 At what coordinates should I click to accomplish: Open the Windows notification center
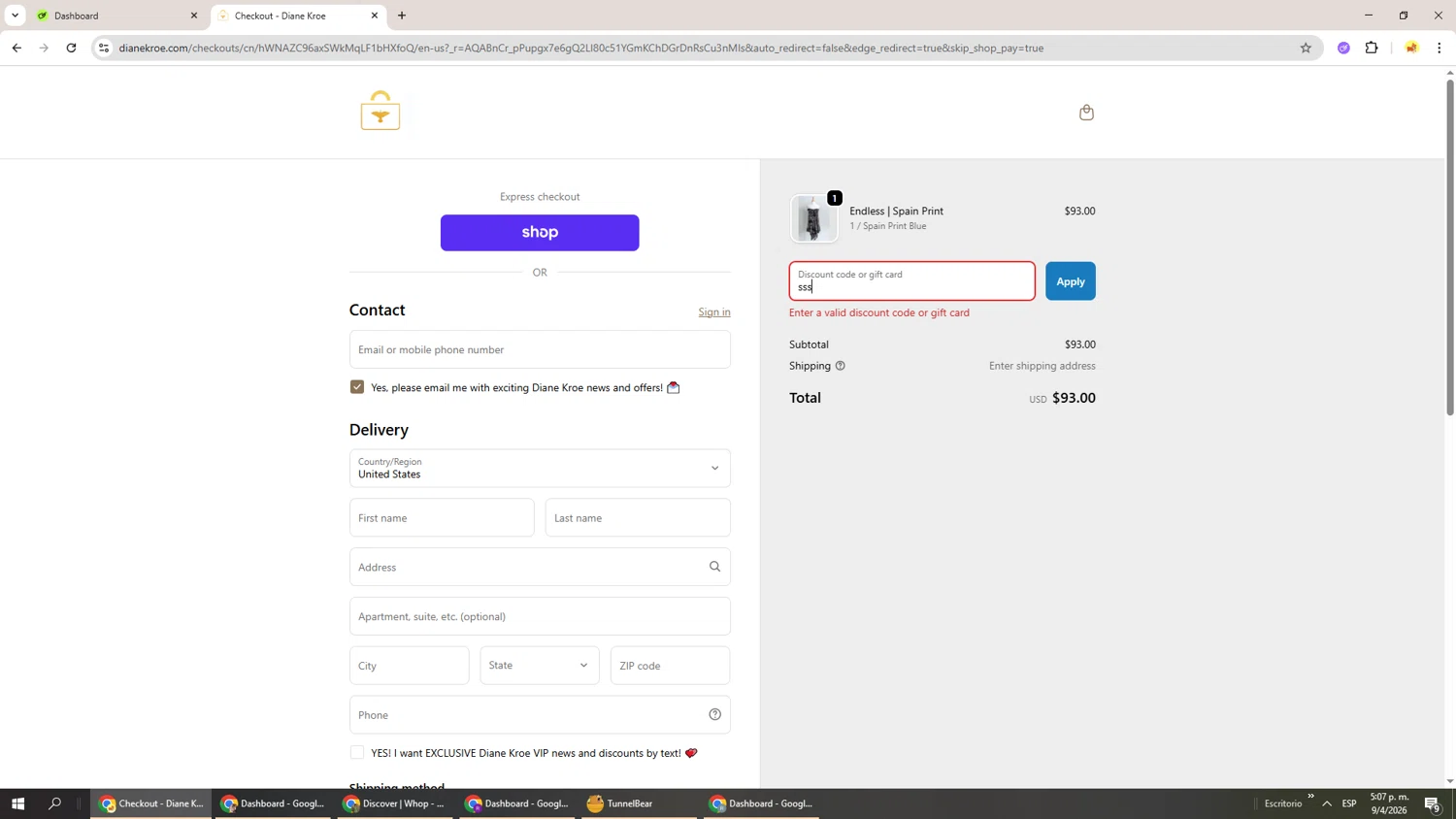pyautogui.click(x=1433, y=803)
